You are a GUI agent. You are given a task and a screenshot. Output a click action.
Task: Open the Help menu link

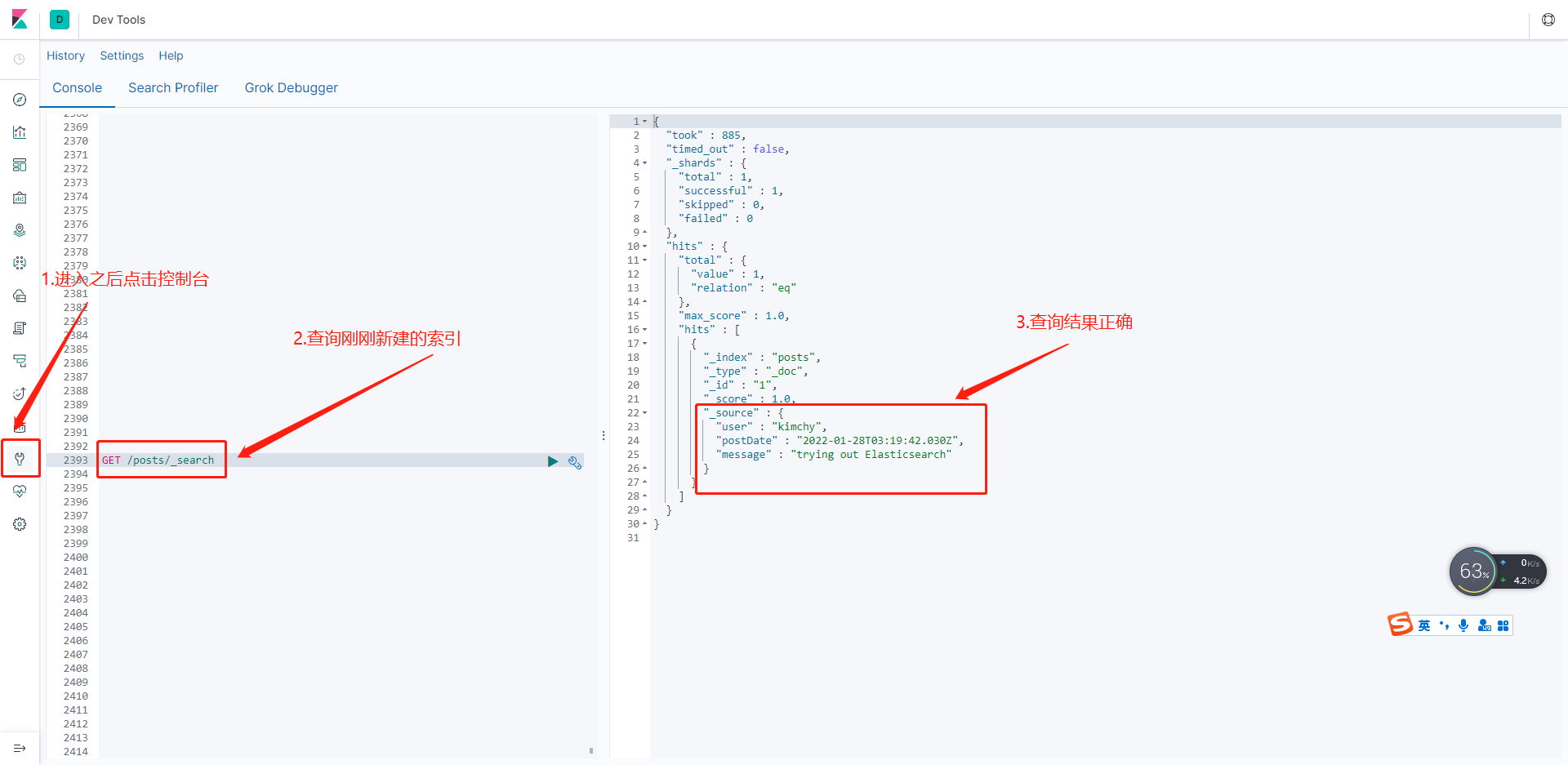171,56
